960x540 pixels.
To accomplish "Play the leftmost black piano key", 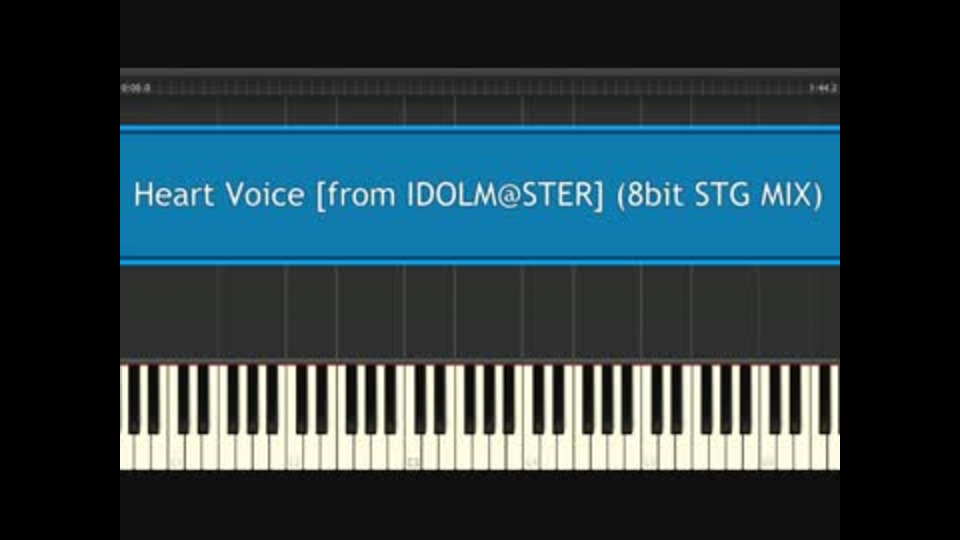I will [x=134, y=399].
